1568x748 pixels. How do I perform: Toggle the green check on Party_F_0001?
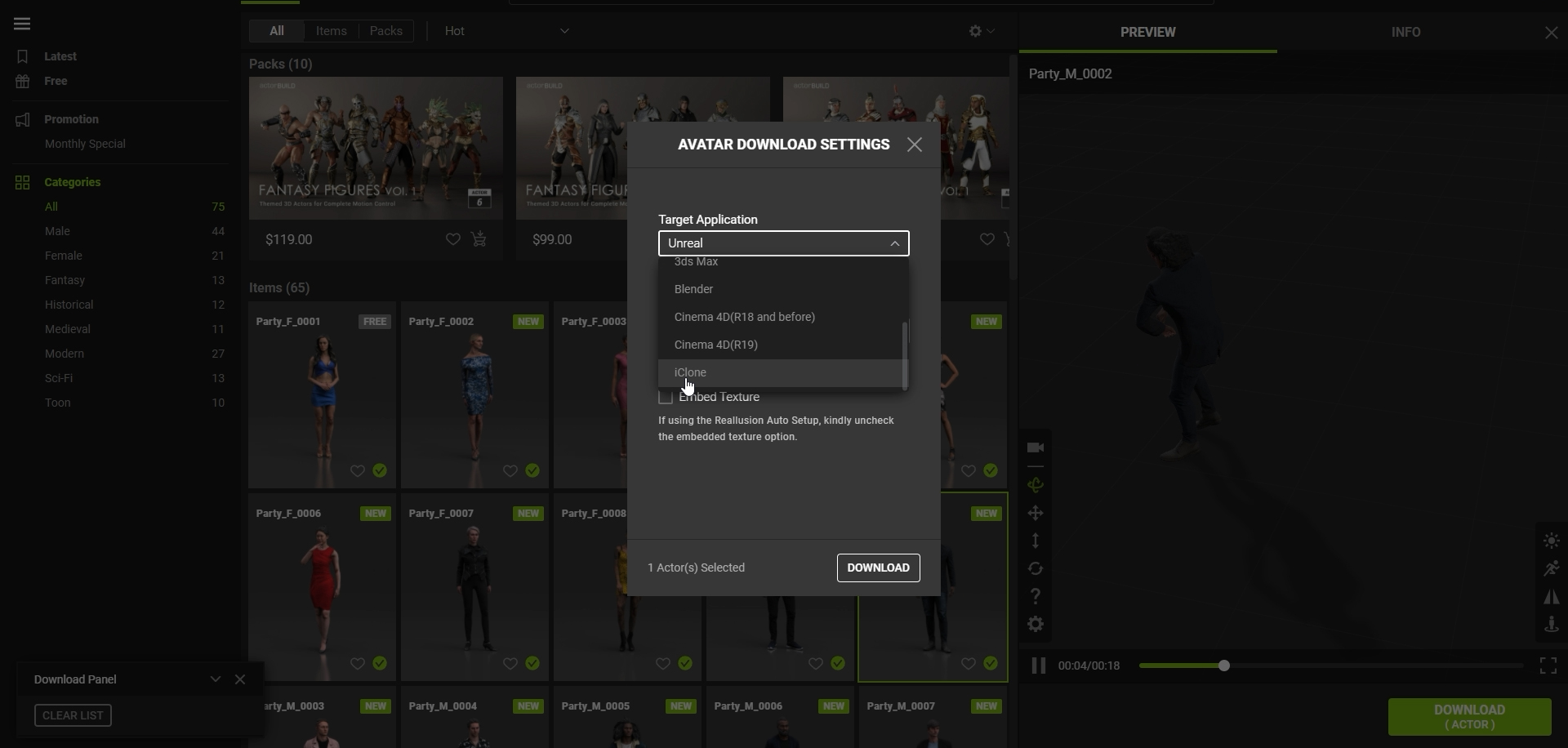point(380,470)
